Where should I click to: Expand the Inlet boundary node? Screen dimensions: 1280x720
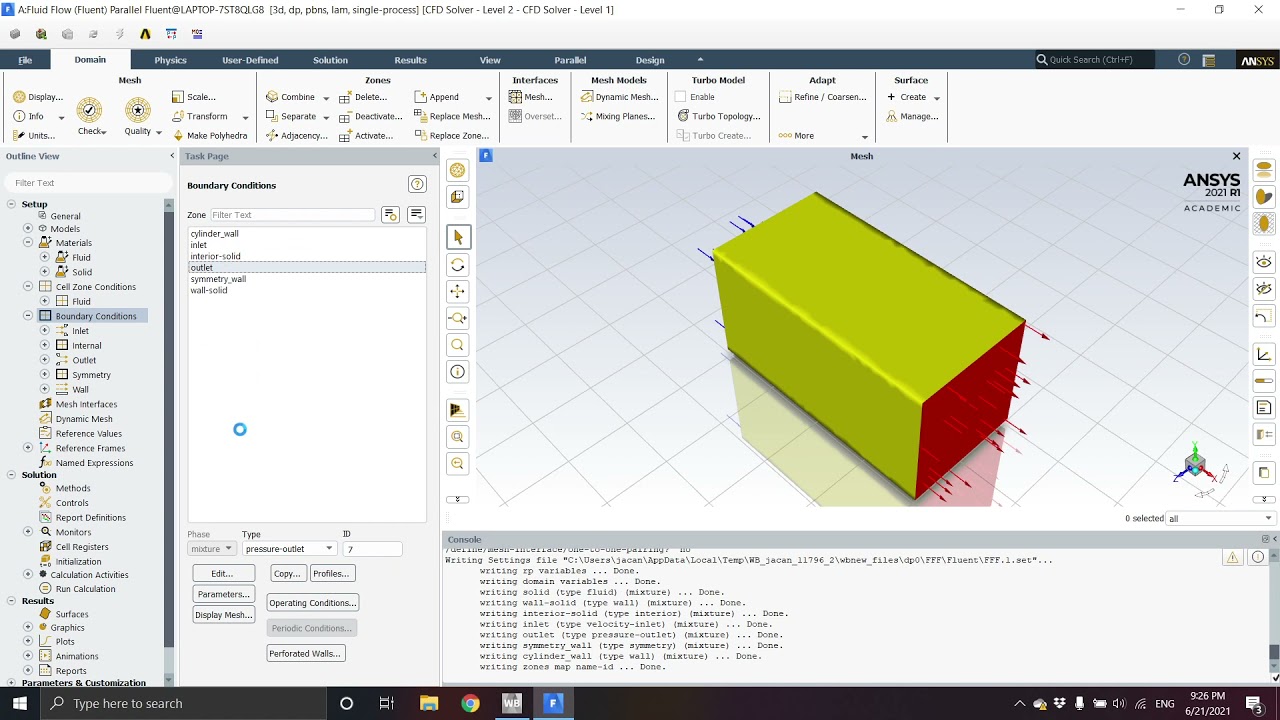(44, 330)
